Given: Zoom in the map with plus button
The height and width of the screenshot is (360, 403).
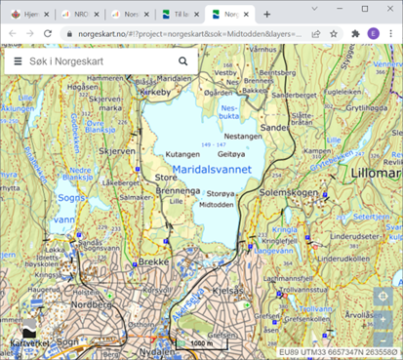Looking at the screenshot, I should click(x=383, y=319).
